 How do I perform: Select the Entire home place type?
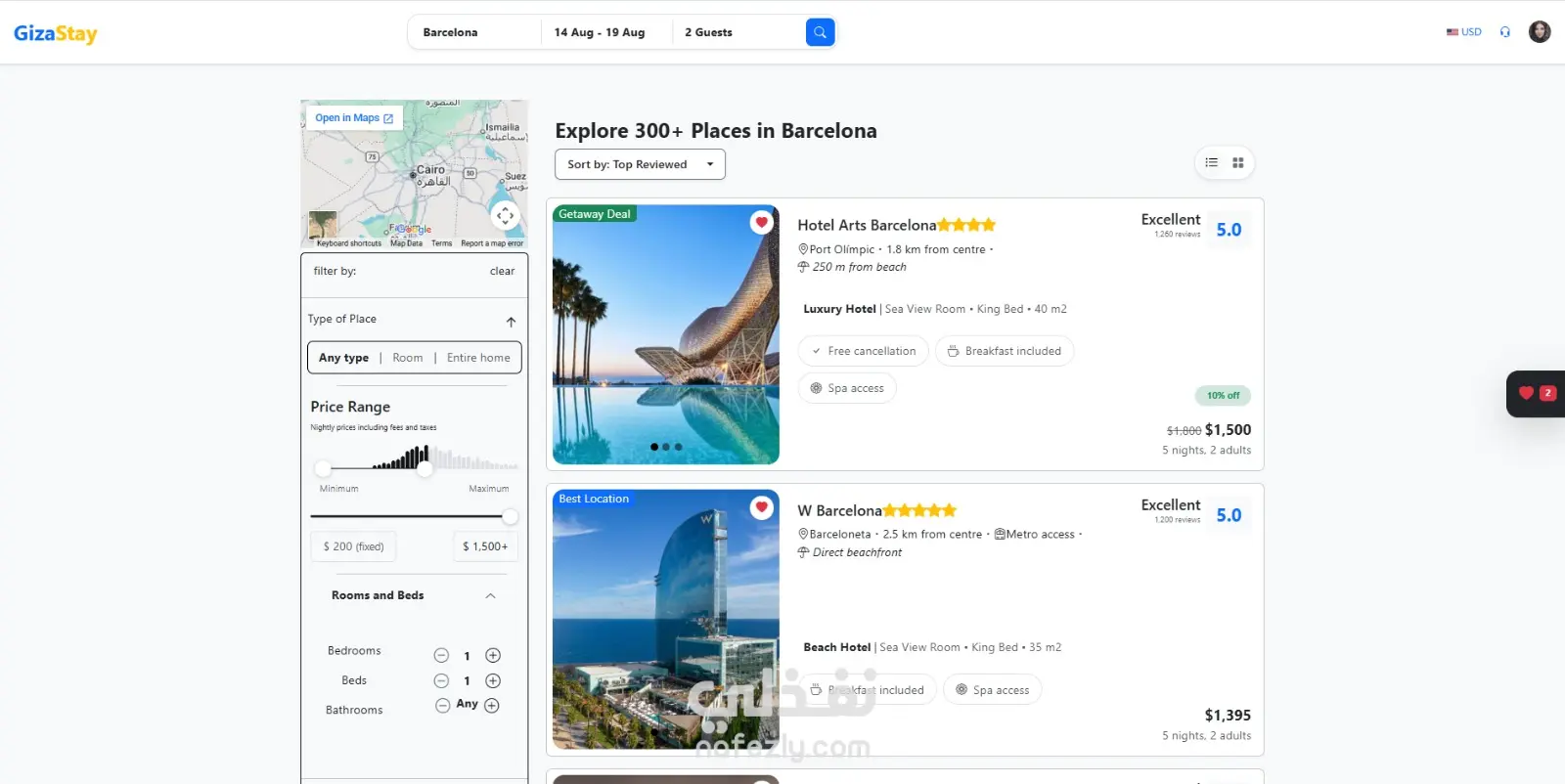(478, 358)
